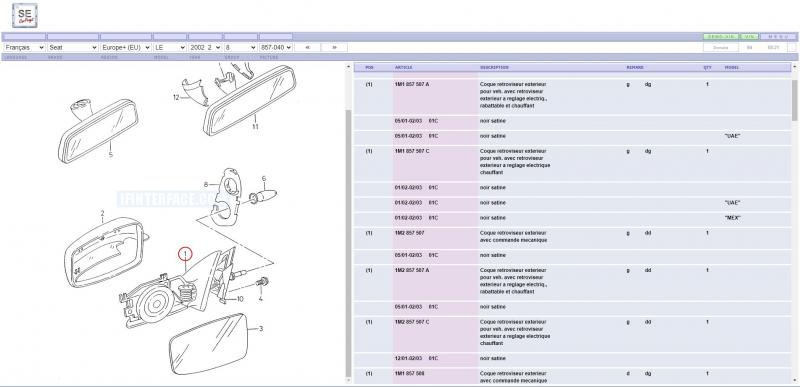Click the mirror gasket plate part 8
The width and height of the screenshot is (800, 387).
226,195
